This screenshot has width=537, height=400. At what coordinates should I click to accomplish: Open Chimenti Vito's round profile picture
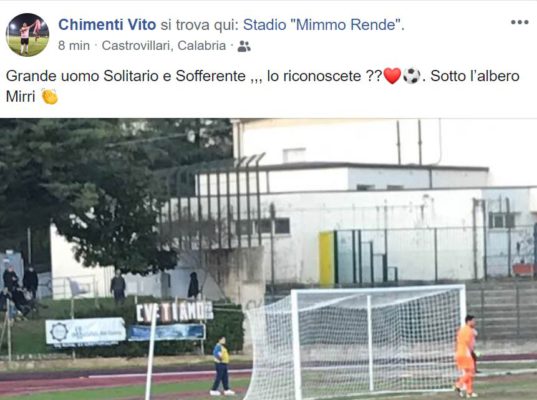(x=27, y=35)
